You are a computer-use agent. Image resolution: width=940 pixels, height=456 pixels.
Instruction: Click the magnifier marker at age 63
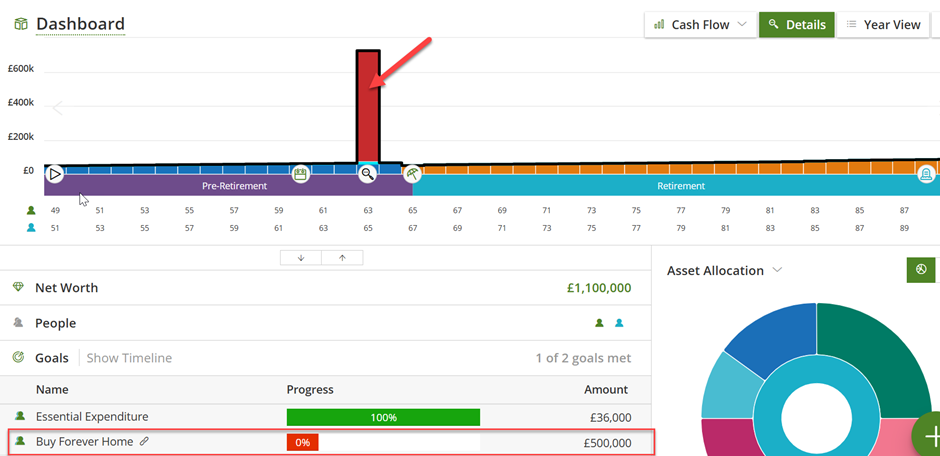coord(367,174)
